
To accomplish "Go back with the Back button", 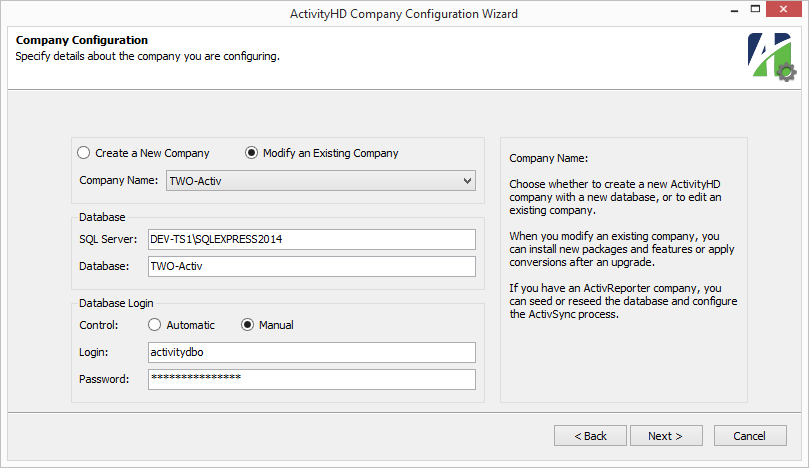I will [x=590, y=436].
